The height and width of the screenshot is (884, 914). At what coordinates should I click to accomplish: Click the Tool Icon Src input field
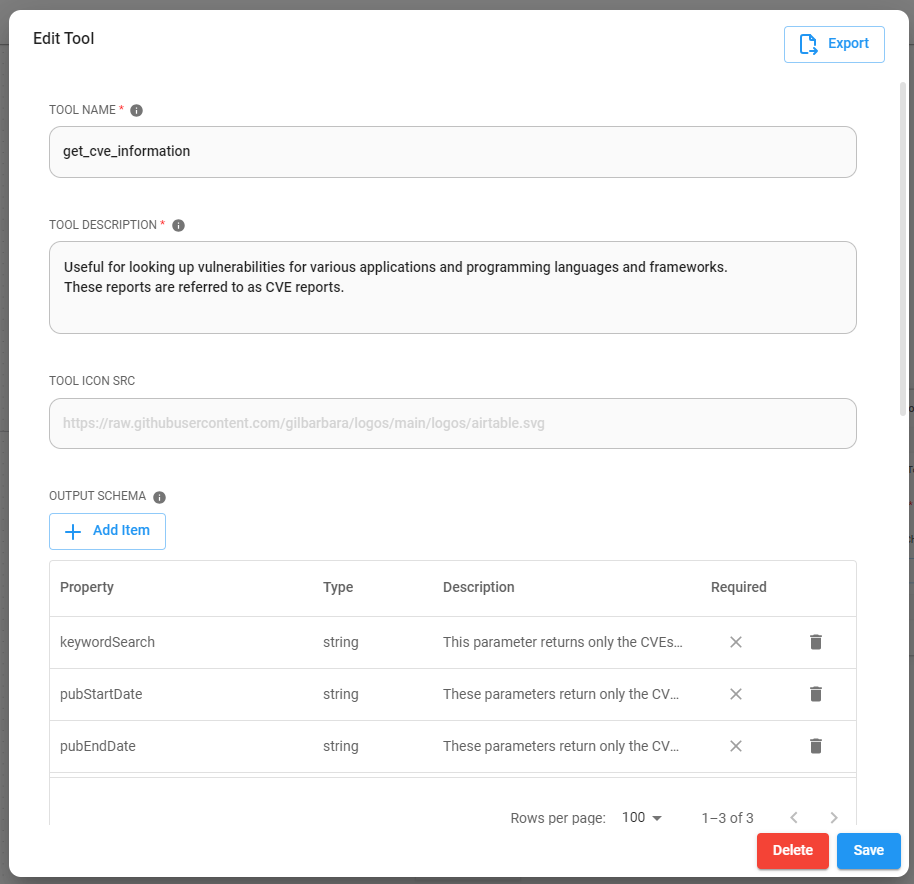[x=452, y=424]
